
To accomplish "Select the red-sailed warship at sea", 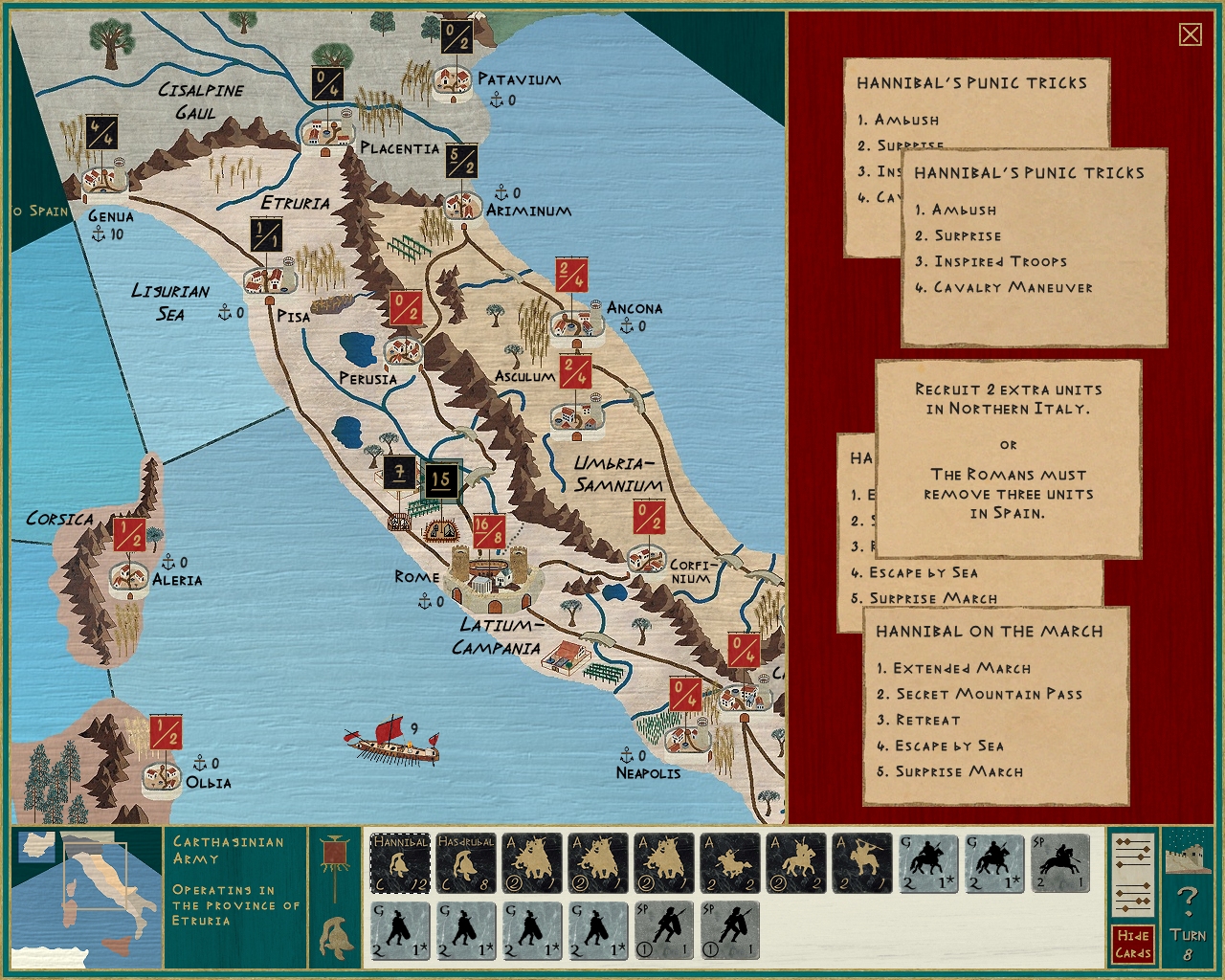I will 393,741.
